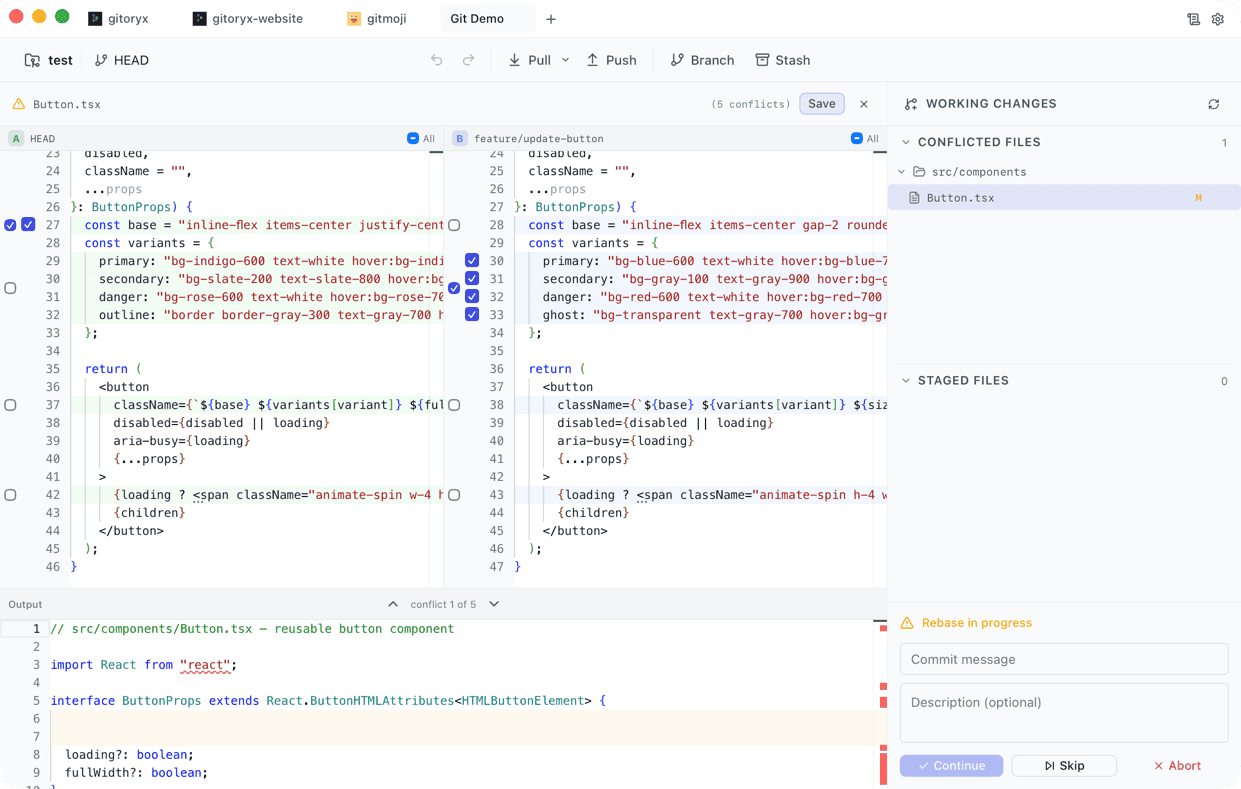Collapse the Staged Files section
The height and width of the screenshot is (789, 1241).
[x=906, y=381]
